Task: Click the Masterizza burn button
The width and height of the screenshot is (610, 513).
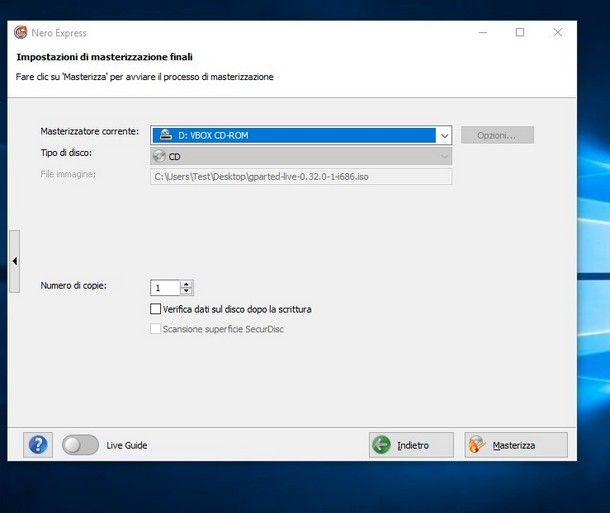Action: (x=516, y=445)
